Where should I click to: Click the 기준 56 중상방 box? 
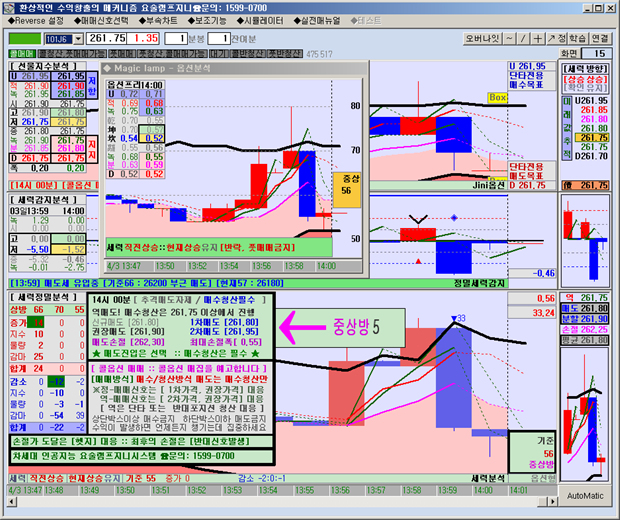[x=532, y=452]
